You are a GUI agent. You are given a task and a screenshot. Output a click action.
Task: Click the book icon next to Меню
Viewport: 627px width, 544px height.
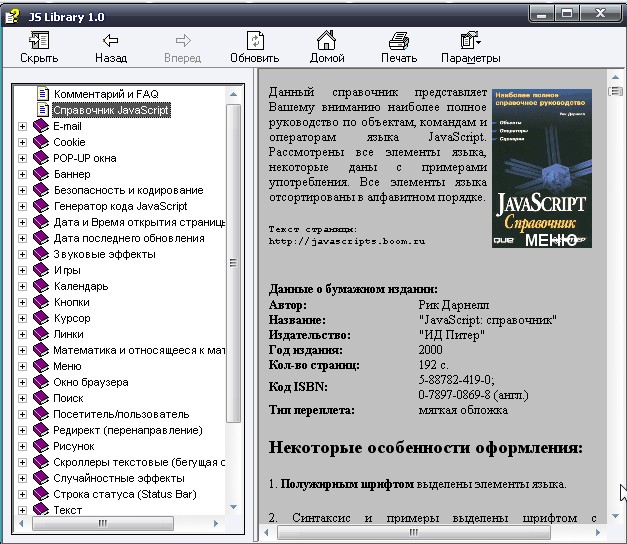[x=41, y=366]
